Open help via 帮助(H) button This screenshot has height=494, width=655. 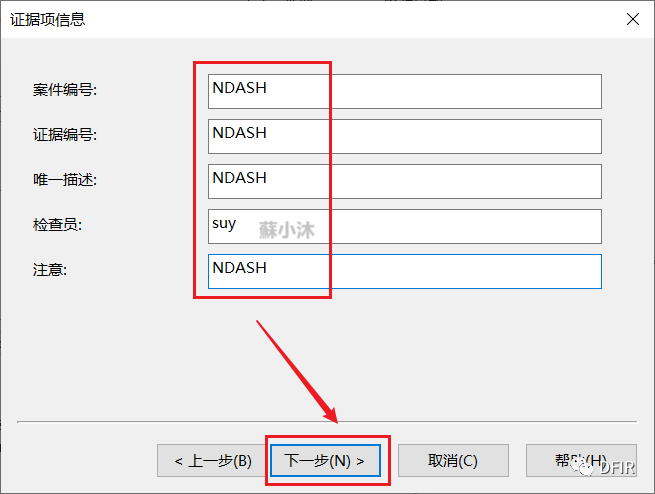[581, 461]
